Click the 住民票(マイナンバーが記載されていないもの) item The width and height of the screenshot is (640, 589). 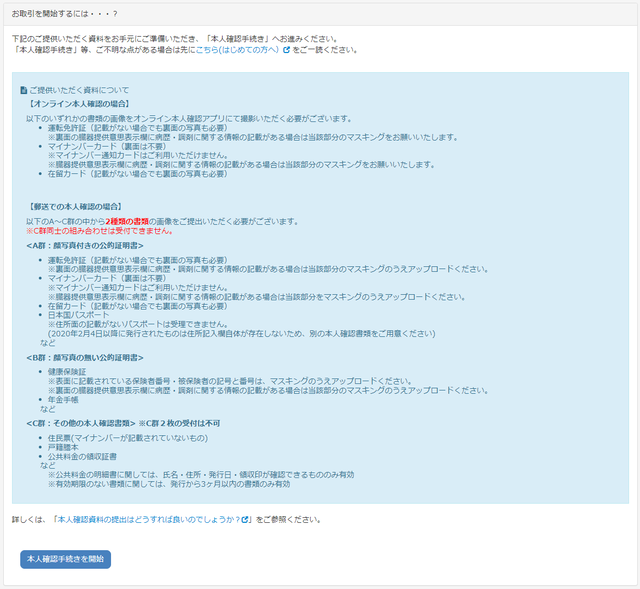[x=128, y=438]
